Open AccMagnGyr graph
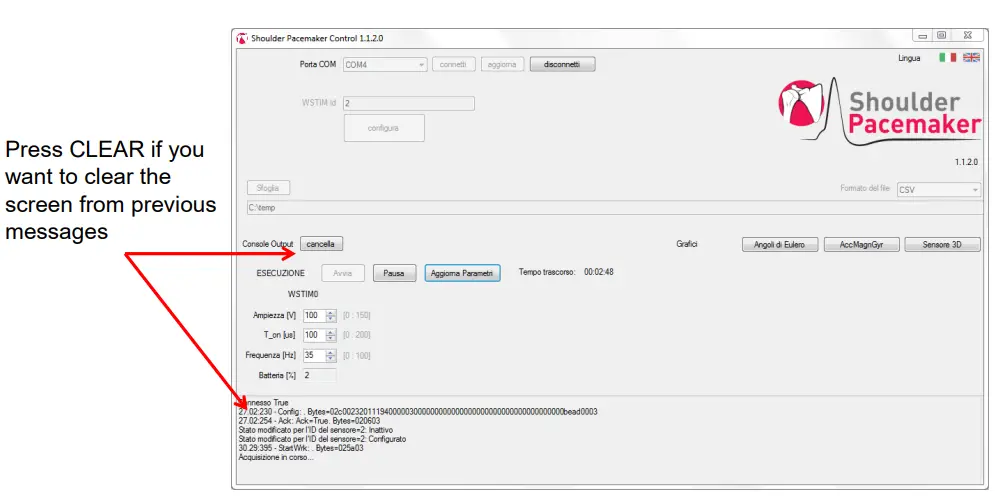1000x500 pixels. (x=862, y=244)
